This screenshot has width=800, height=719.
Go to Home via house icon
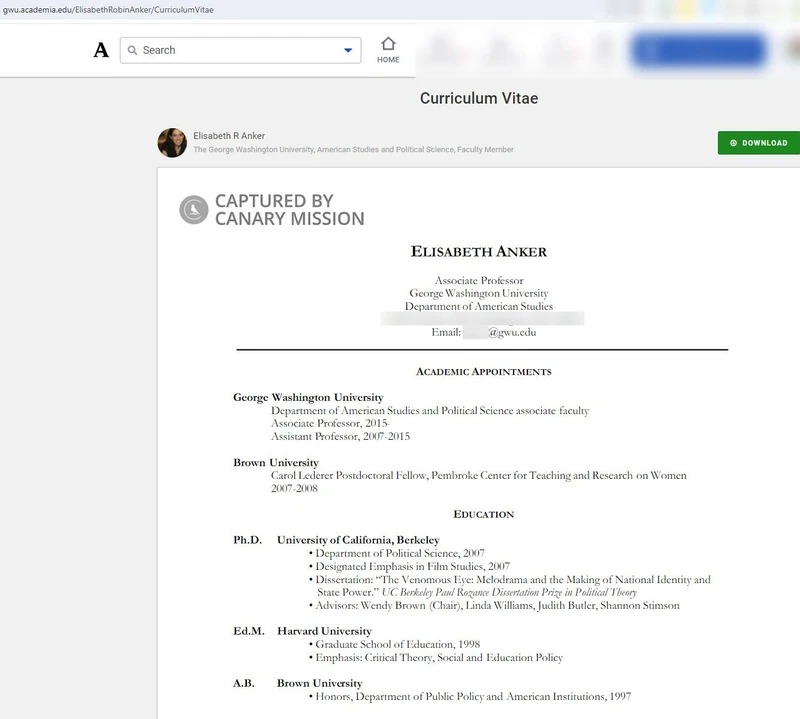pyautogui.click(x=388, y=50)
